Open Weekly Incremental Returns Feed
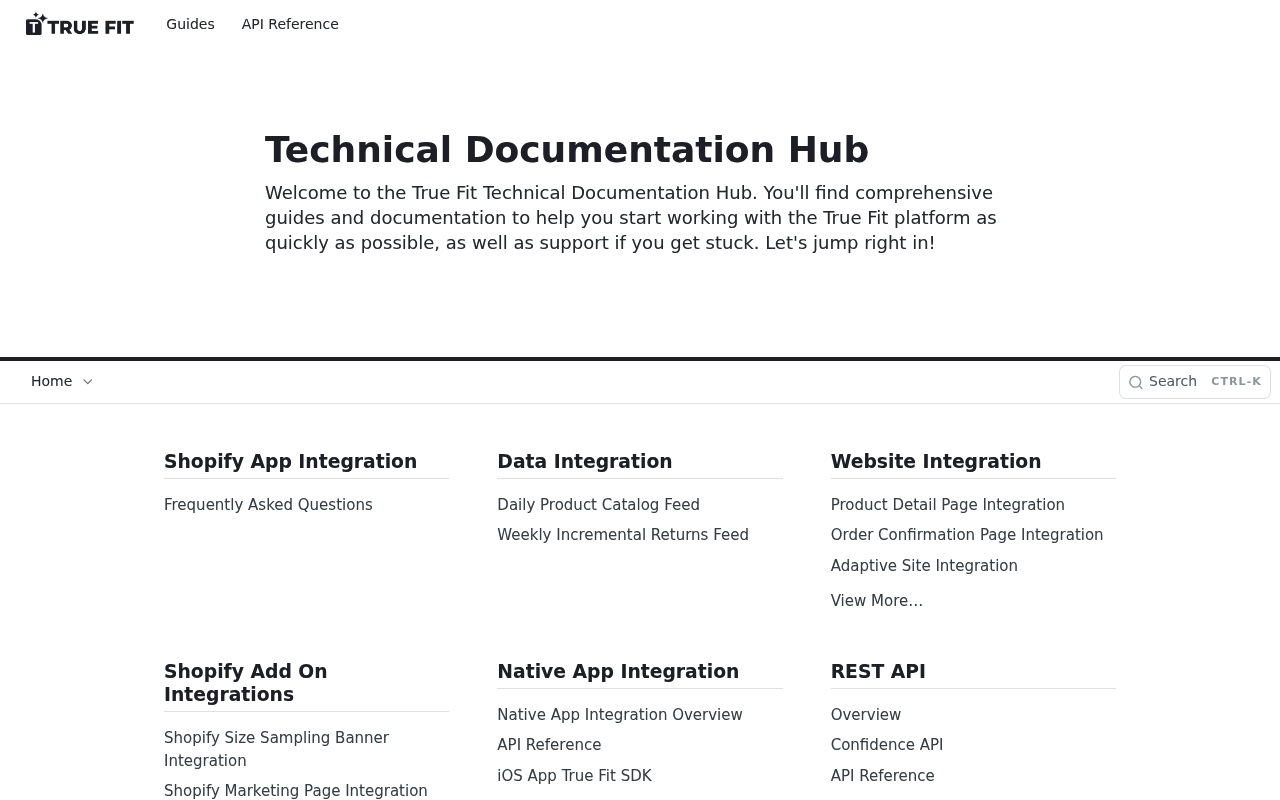Viewport: 1280px width, 800px height. (623, 535)
